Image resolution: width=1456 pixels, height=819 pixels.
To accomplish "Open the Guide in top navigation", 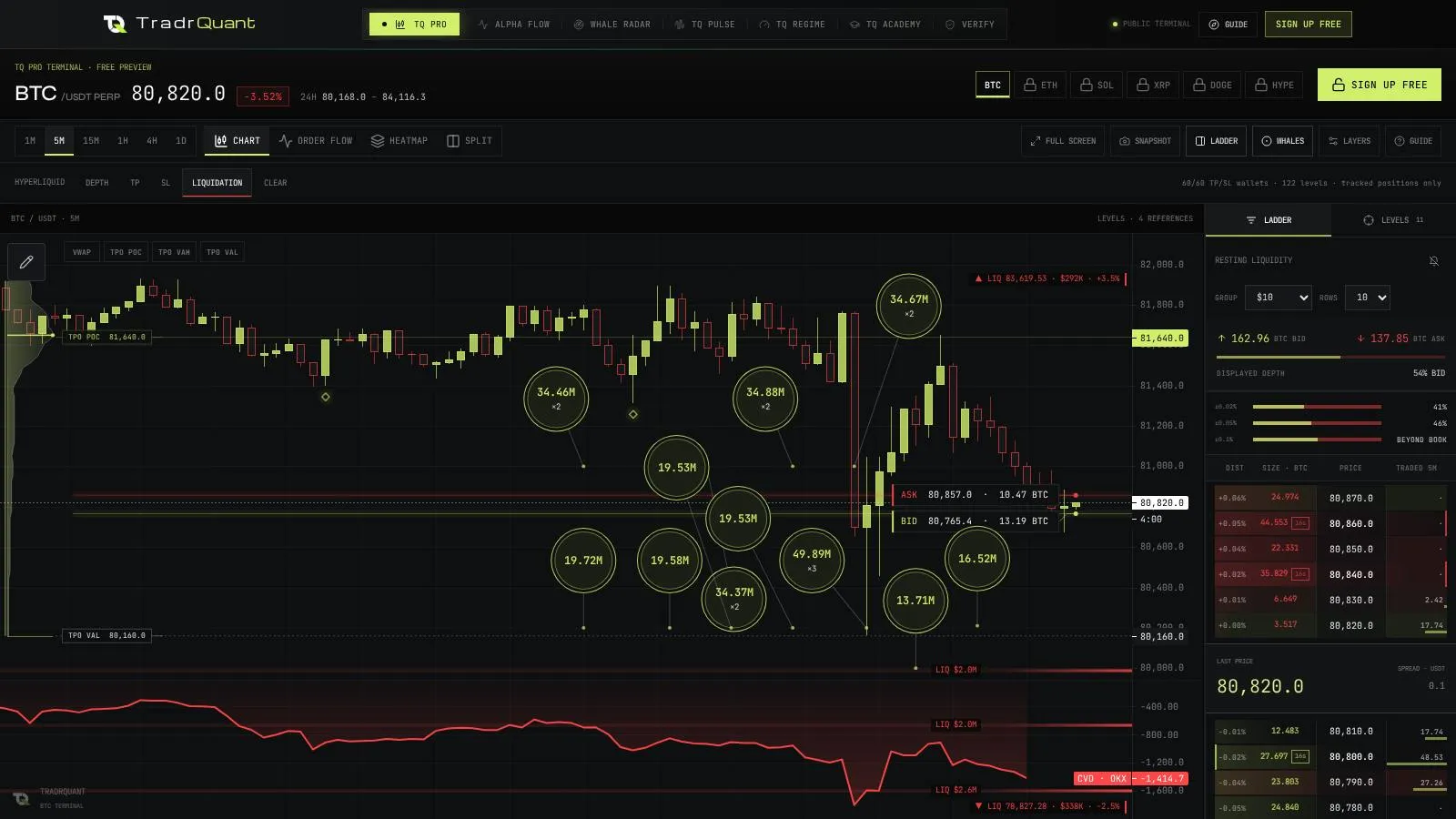I will [1228, 25].
